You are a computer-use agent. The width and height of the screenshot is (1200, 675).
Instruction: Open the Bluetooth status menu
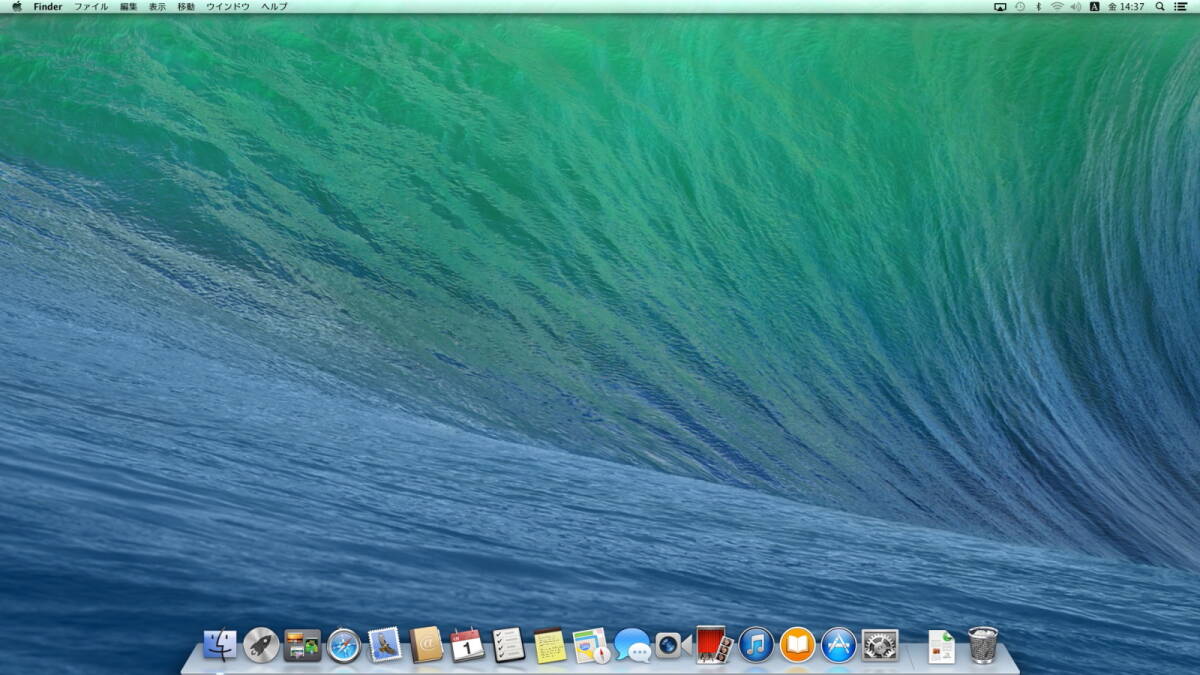[1038, 6]
